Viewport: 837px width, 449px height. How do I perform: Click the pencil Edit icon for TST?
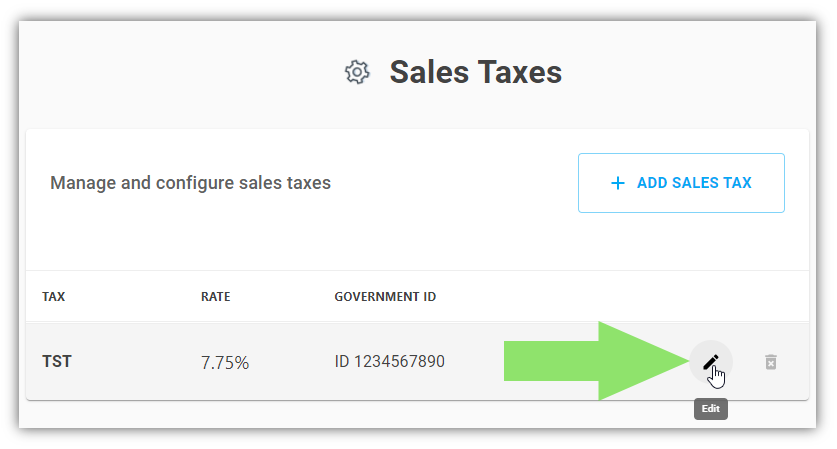pyautogui.click(x=710, y=362)
